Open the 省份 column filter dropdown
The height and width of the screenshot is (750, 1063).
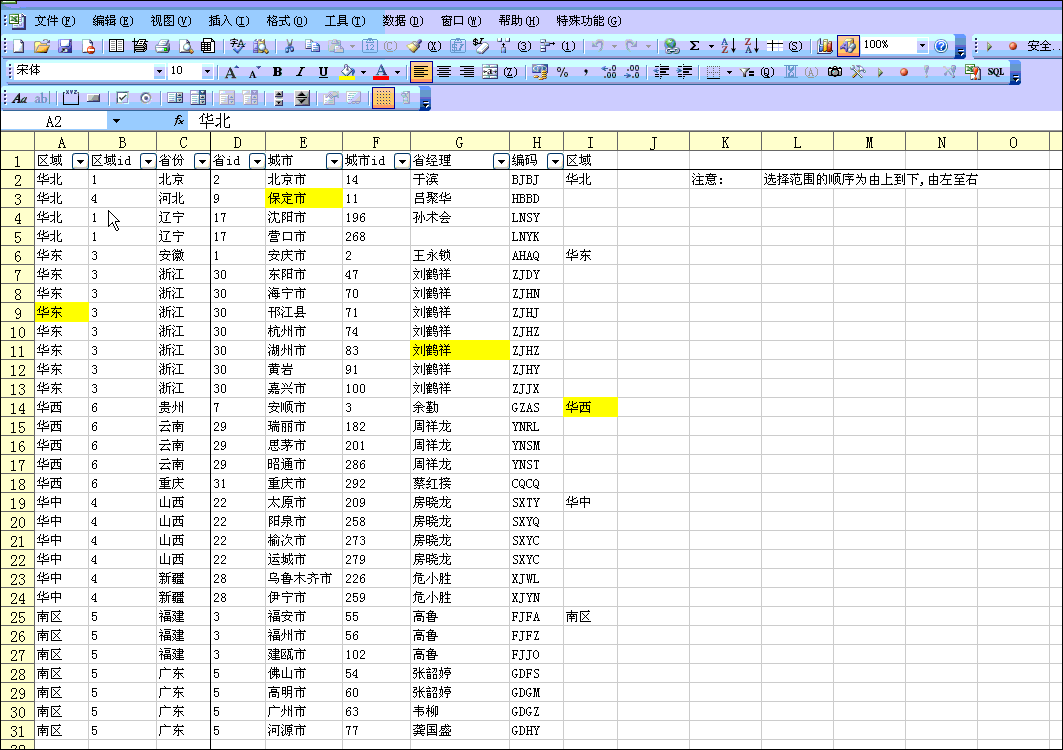point(201,161)
